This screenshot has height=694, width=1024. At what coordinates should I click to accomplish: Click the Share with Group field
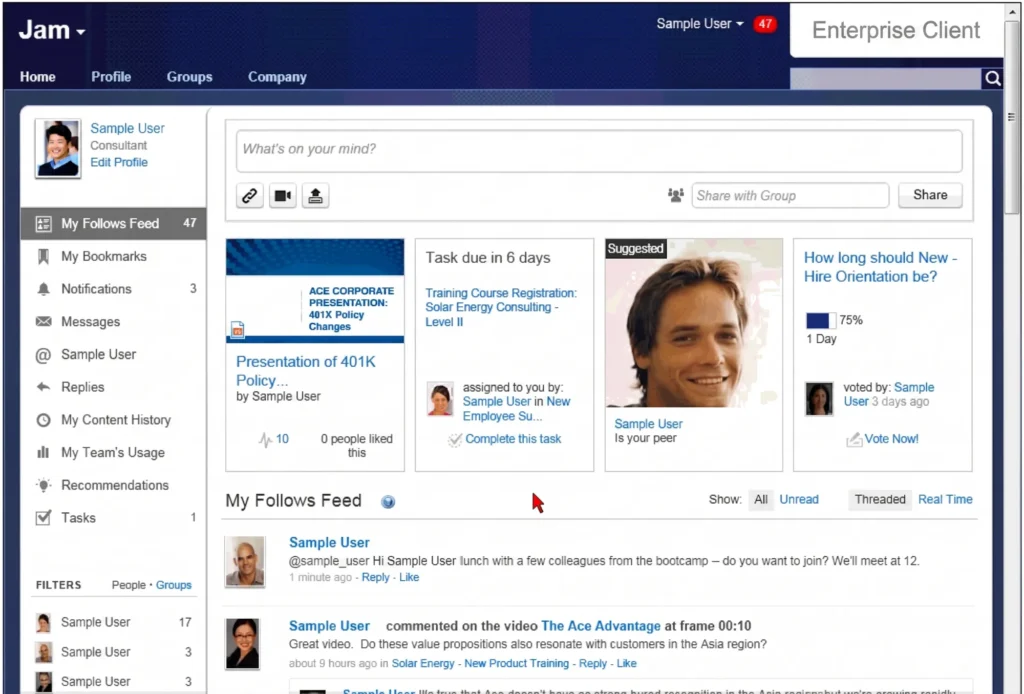(x=790, y=195)
